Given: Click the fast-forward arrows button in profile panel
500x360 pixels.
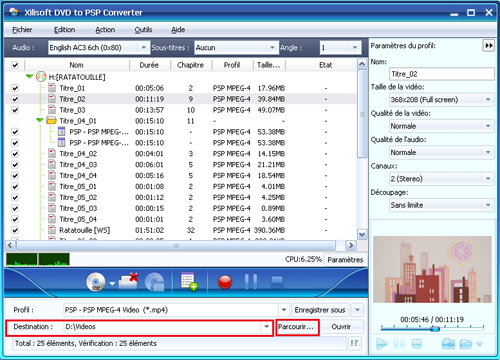Looking at the screenshot, I should click(488, 45).
